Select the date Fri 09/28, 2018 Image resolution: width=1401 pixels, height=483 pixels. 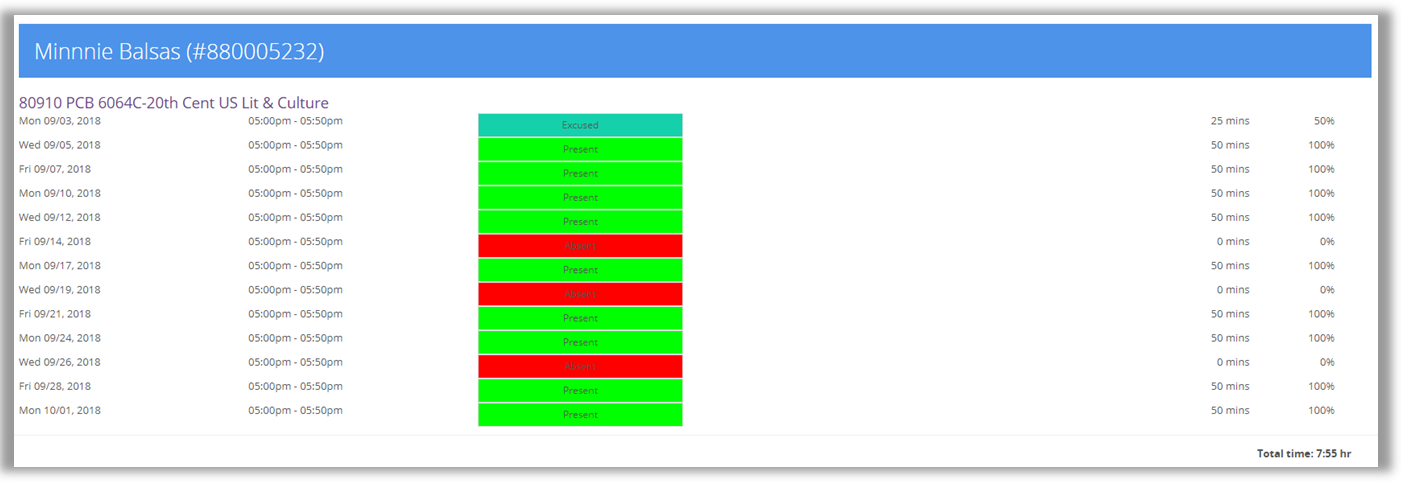55,386
